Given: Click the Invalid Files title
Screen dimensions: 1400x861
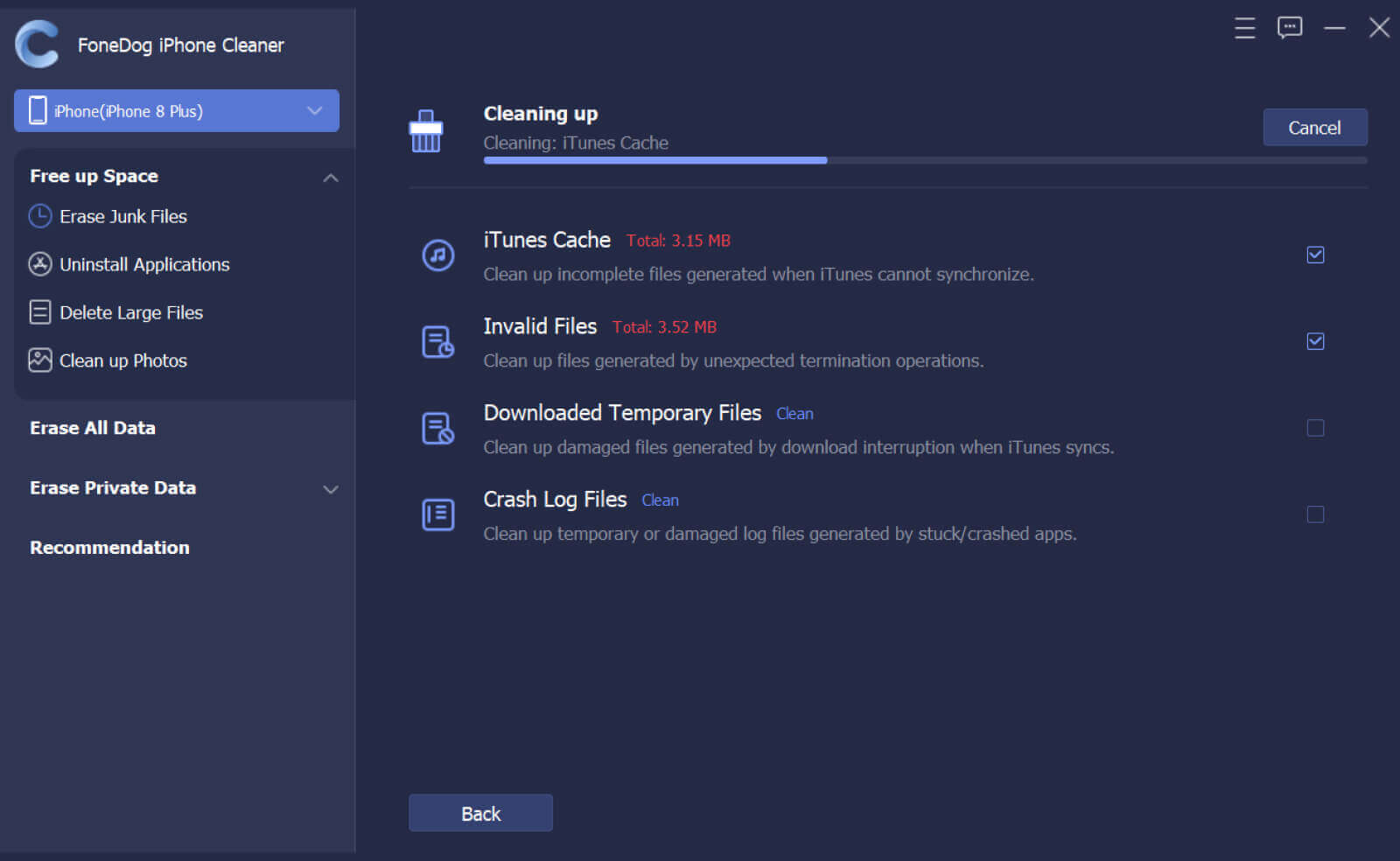Looking at the screenshot, I should tap(540, 326).
